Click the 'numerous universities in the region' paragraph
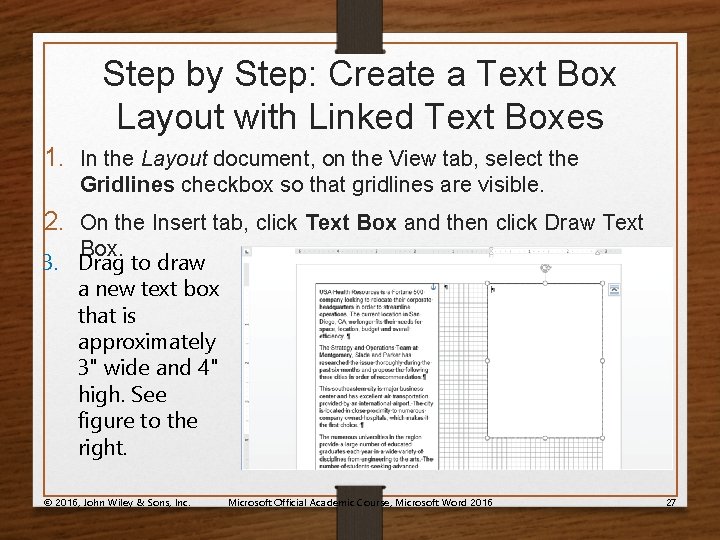Screen dimensions: 720x540 click(376, 452)
